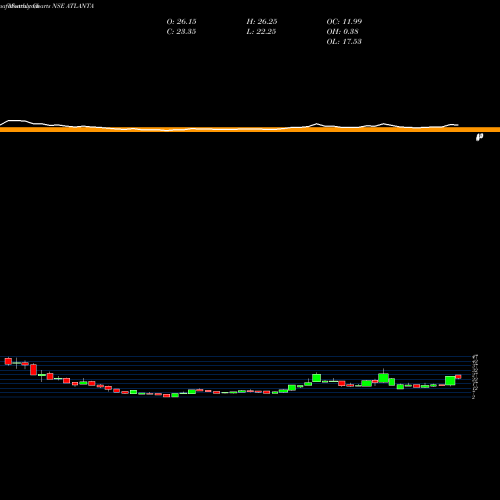Select the high price "H: 26.25"

coord(262,21)
